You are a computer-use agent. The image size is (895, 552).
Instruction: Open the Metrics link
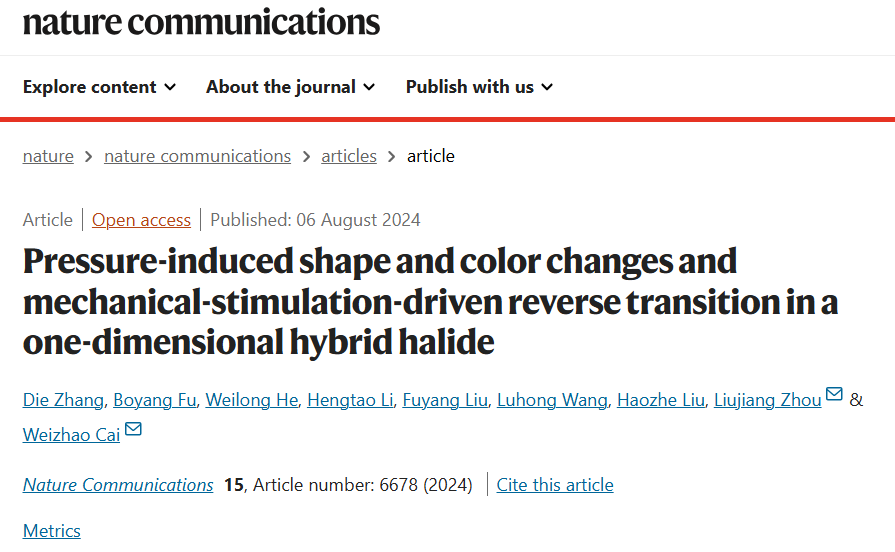tap(51, 531)
